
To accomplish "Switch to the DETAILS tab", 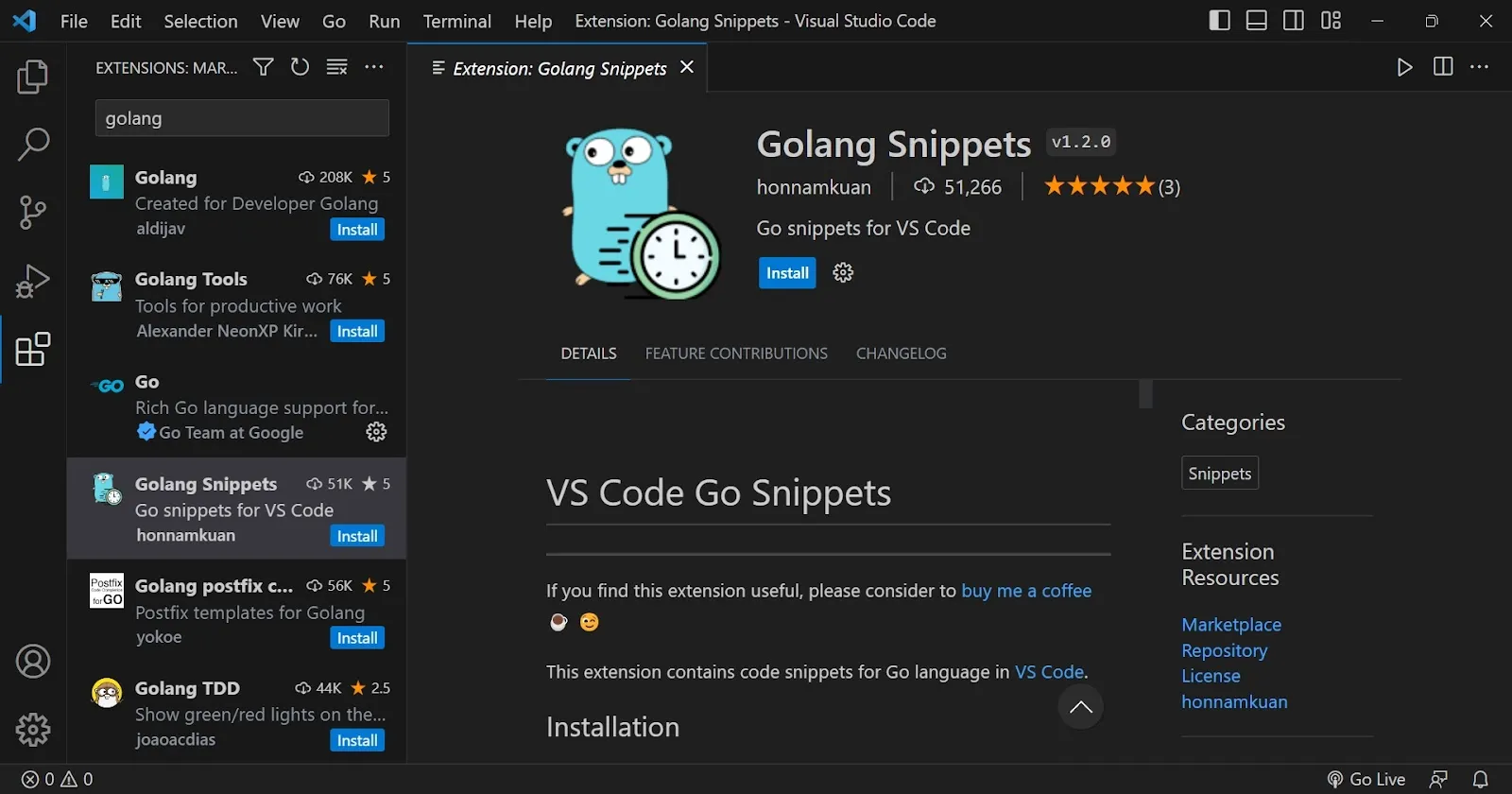I will [x=589, y=354].
